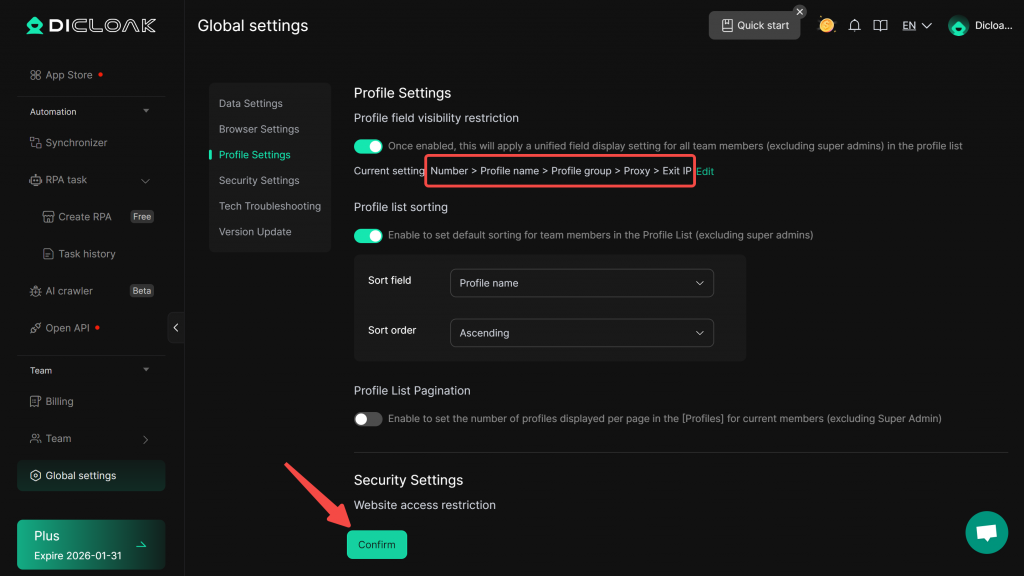Click the gold coin rewards icon

click(827, 25)
